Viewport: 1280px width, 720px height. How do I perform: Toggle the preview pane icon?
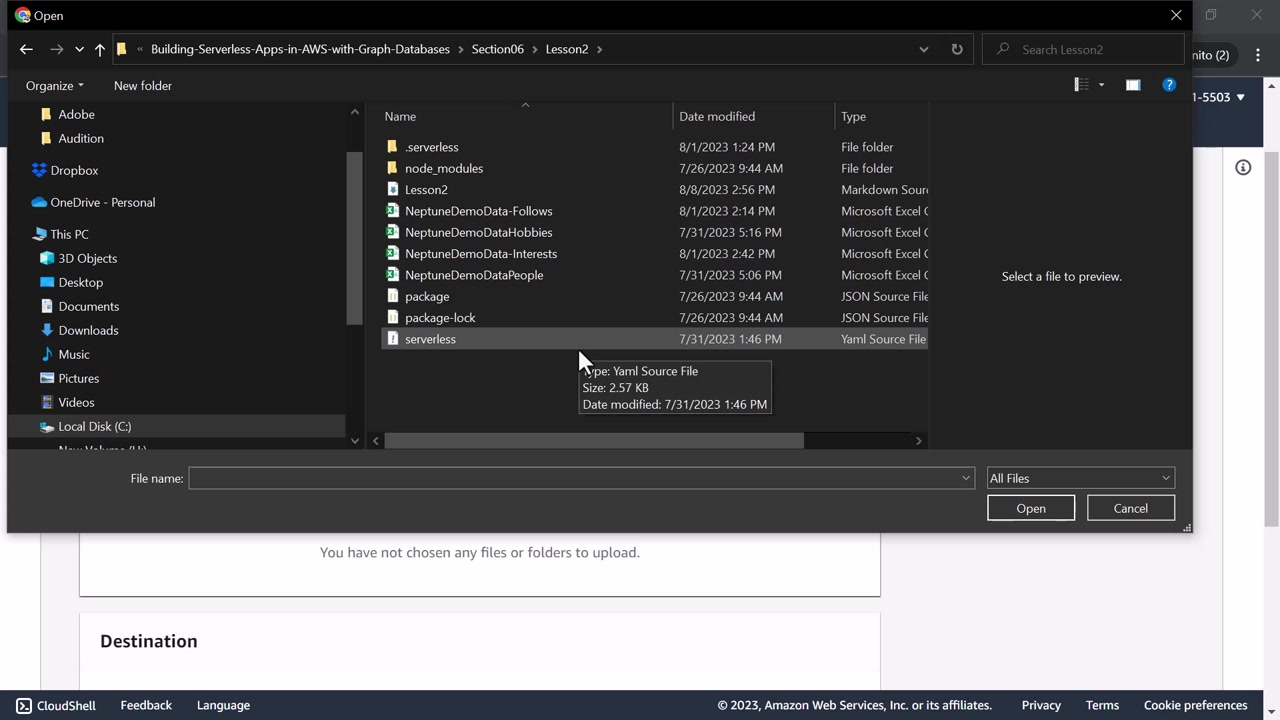click(1133, 85)
